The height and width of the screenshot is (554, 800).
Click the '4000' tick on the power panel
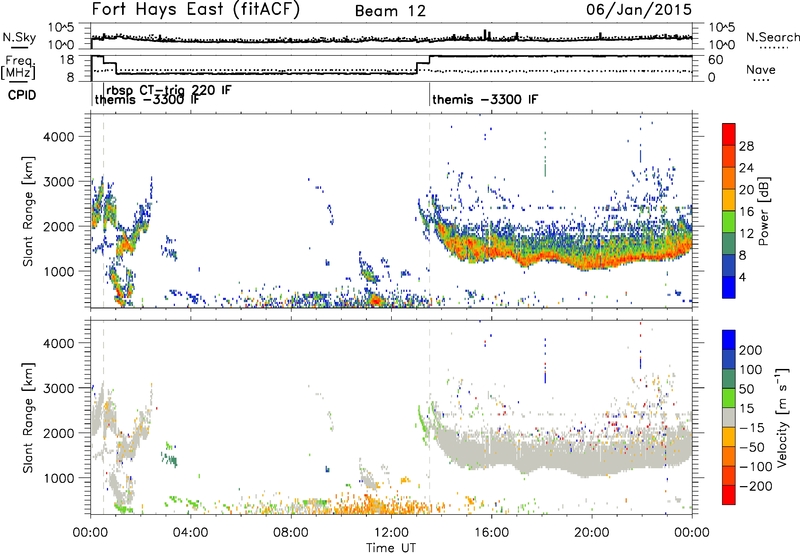[x=59, y=137]
